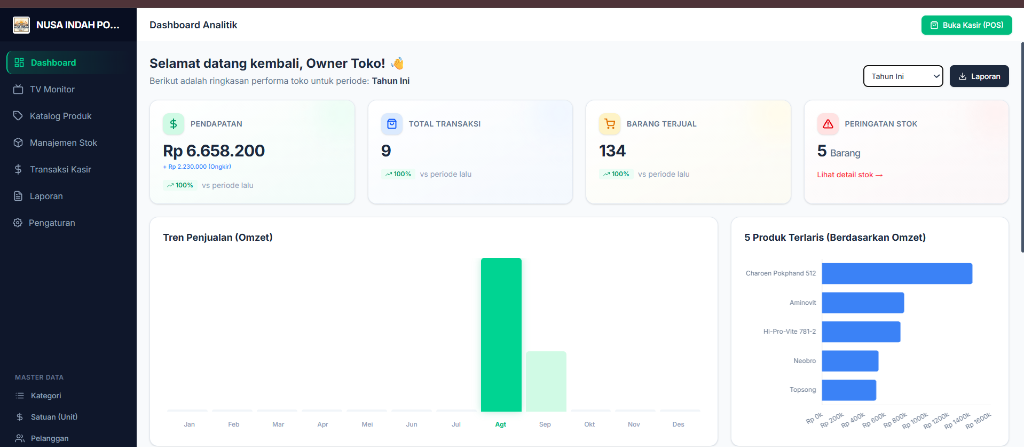Click the warning triangle icon on Peringatan Stok card

[828, 124]
